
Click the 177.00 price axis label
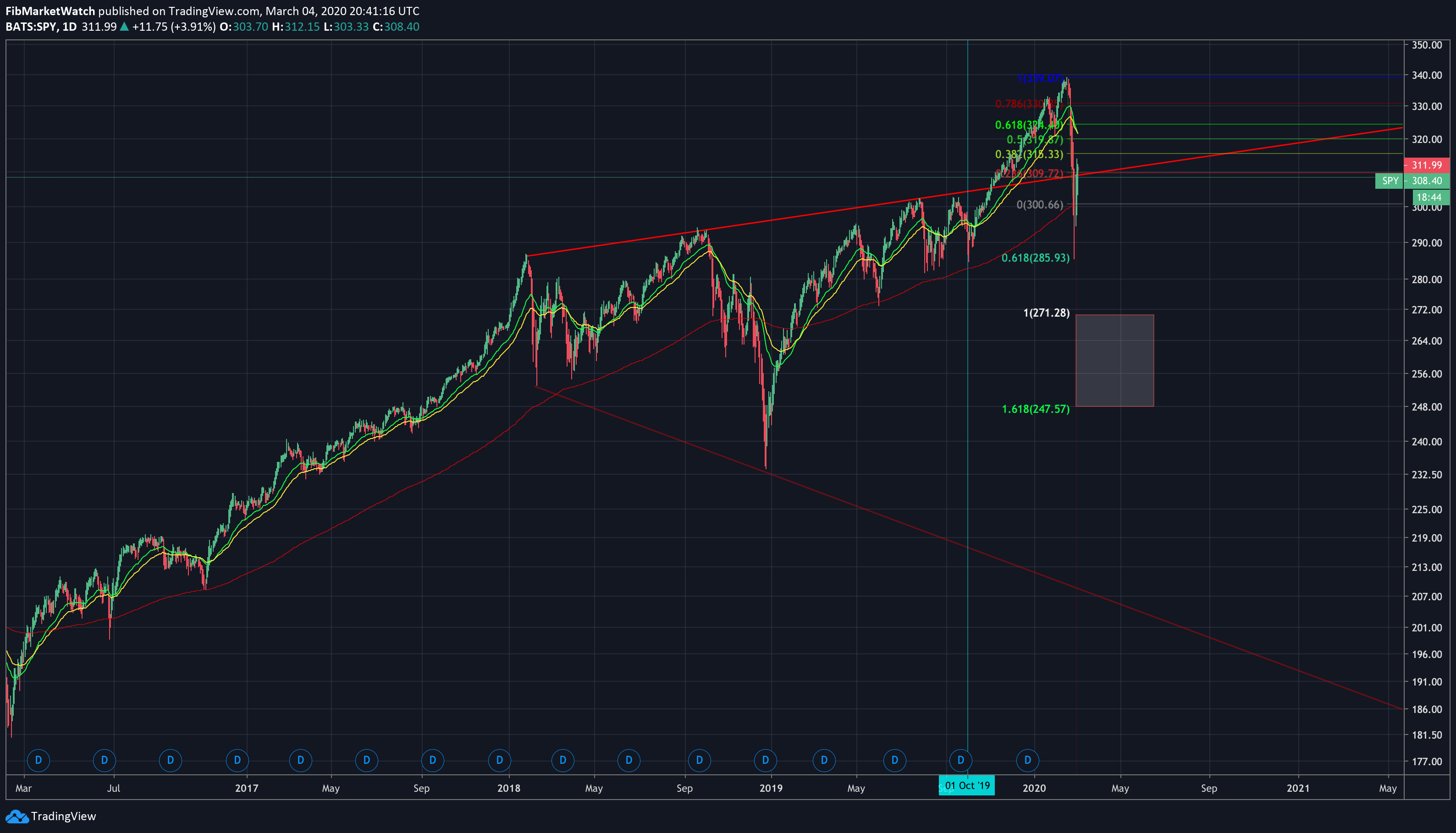point(1427,762)
